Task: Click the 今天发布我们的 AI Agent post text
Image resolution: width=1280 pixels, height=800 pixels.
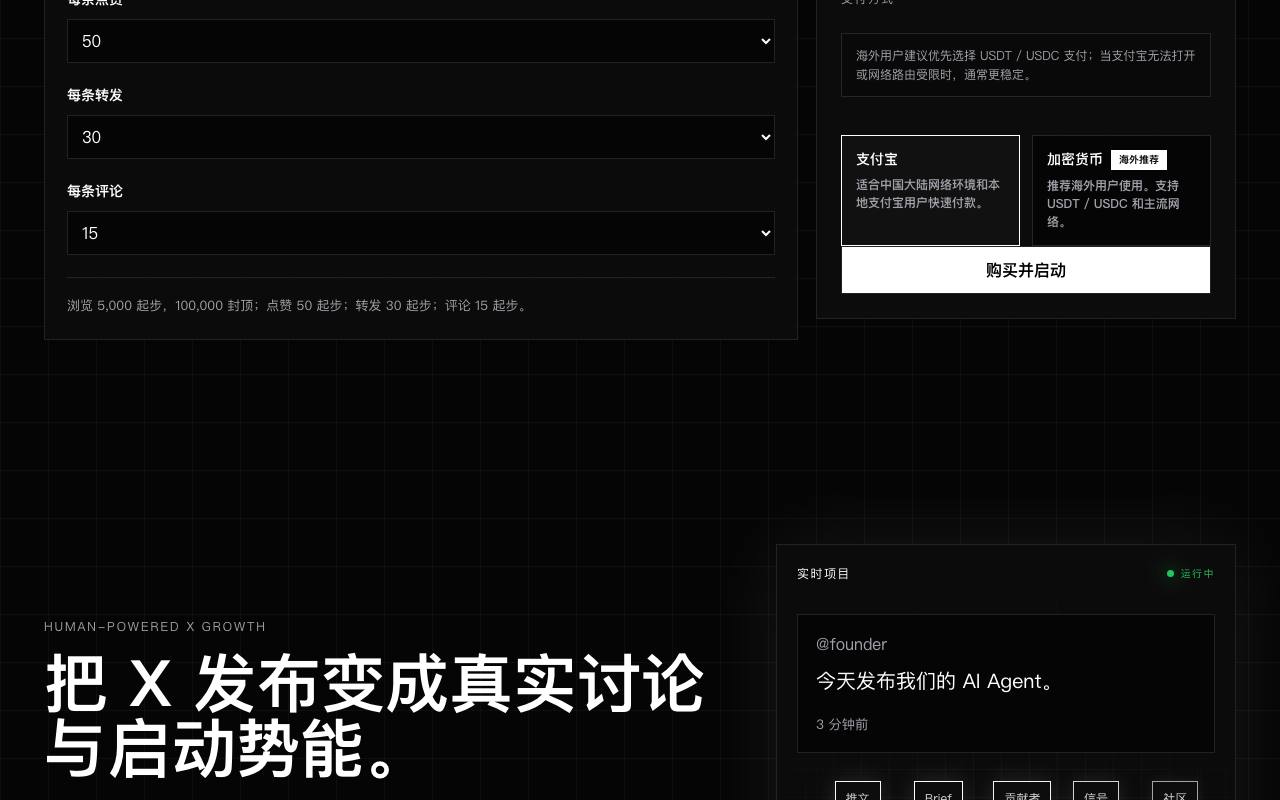Action: coord(936,681)
